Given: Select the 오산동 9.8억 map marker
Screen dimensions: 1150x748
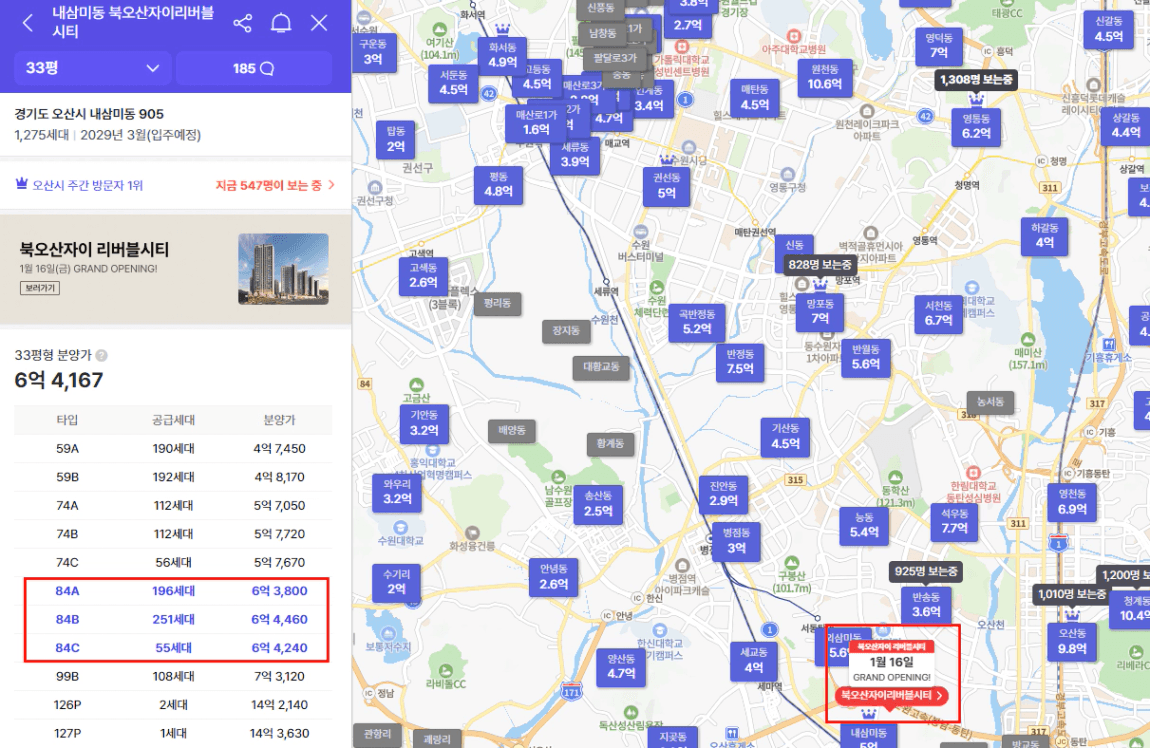Looking at the screenshot, I should pyautogui.click(x=1072, y=641).
